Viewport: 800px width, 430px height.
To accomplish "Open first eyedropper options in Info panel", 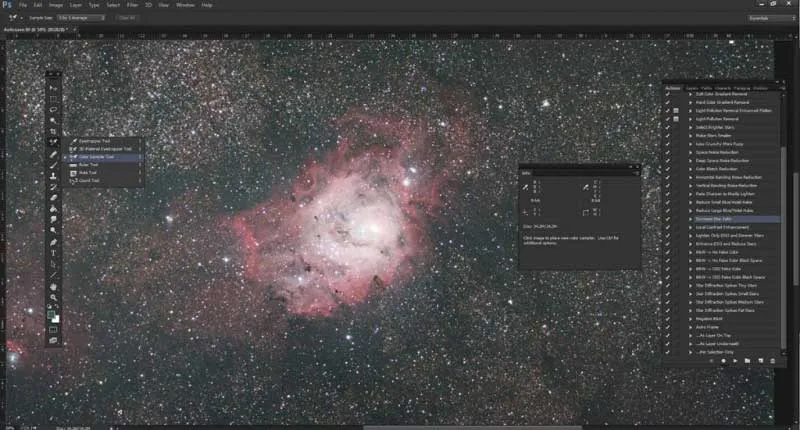I will pyautogui.click(x=526, y=187).
